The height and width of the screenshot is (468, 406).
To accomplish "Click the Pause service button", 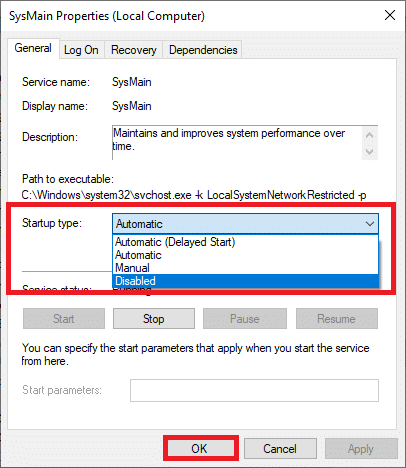I will coord(245,319).
